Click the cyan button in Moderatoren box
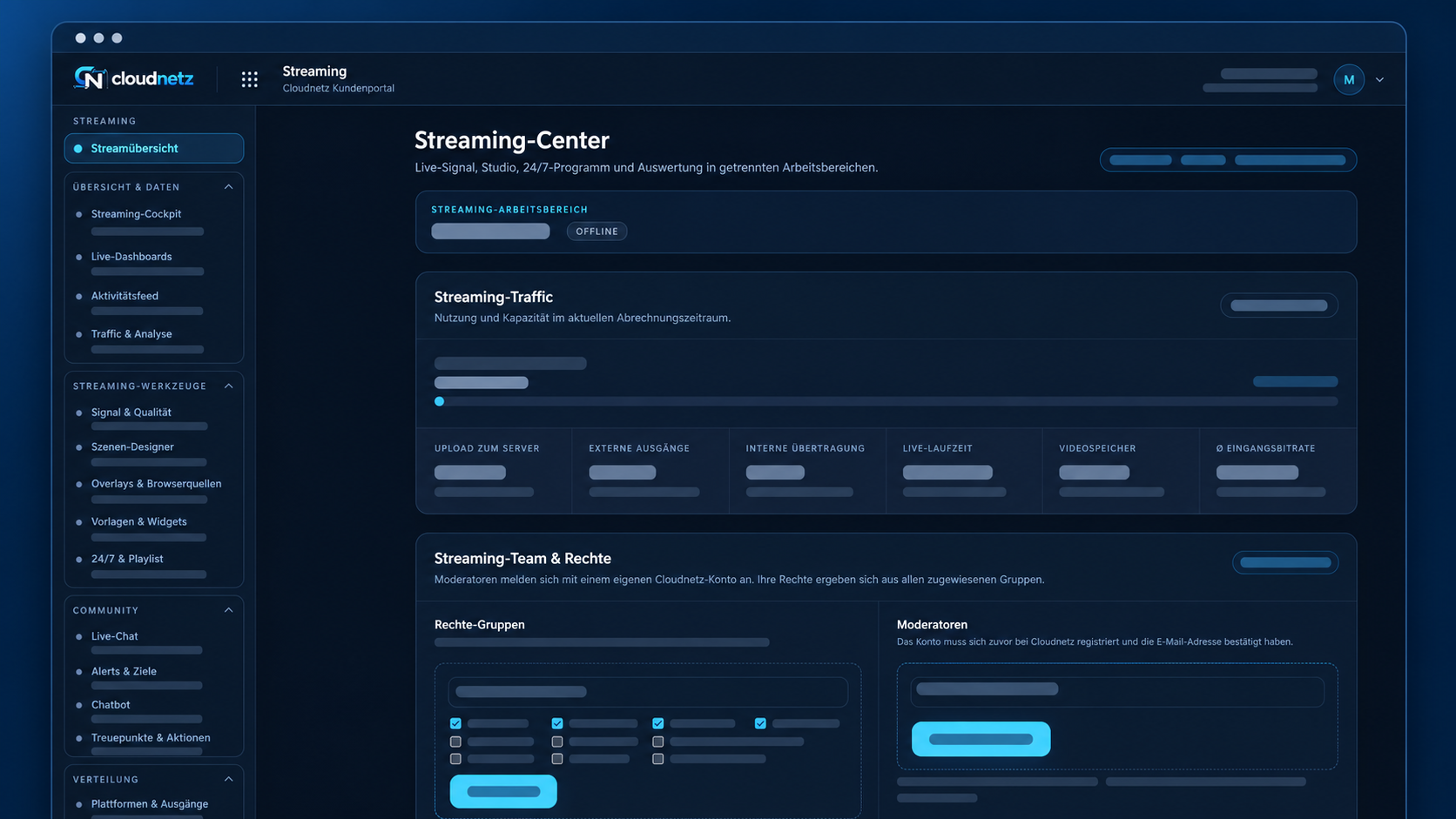 click(x=981, y=739)
